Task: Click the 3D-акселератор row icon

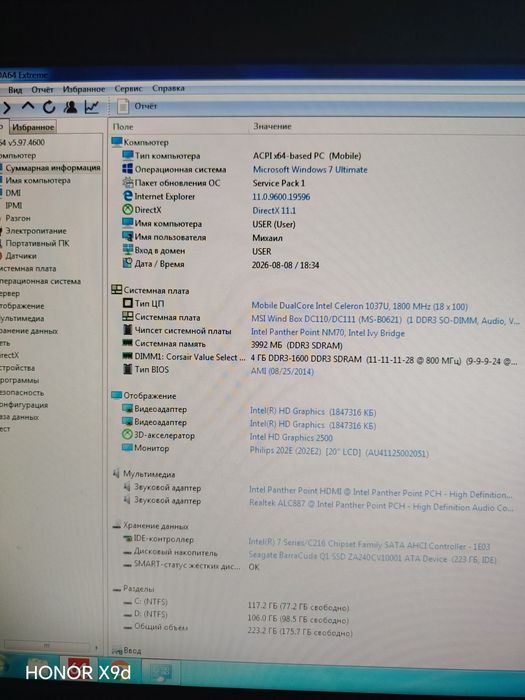Action: coord(127,434)
